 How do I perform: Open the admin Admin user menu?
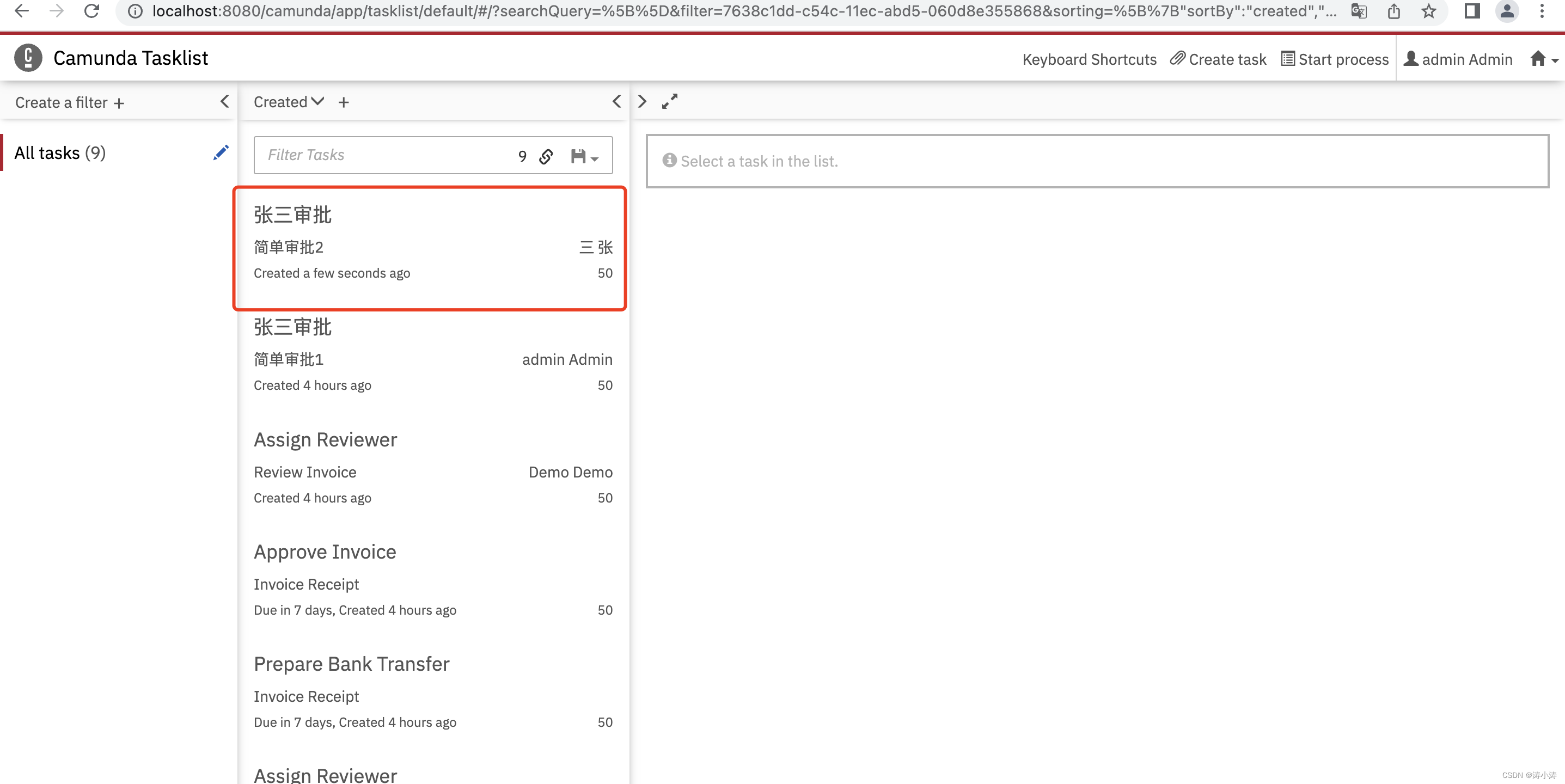1458,59
